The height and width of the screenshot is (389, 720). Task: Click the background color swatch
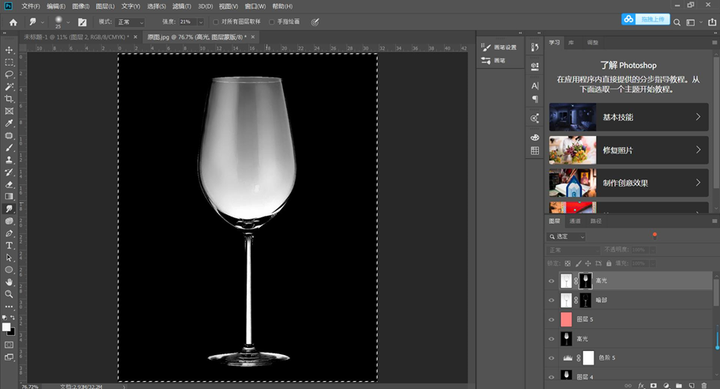point(11,332)
